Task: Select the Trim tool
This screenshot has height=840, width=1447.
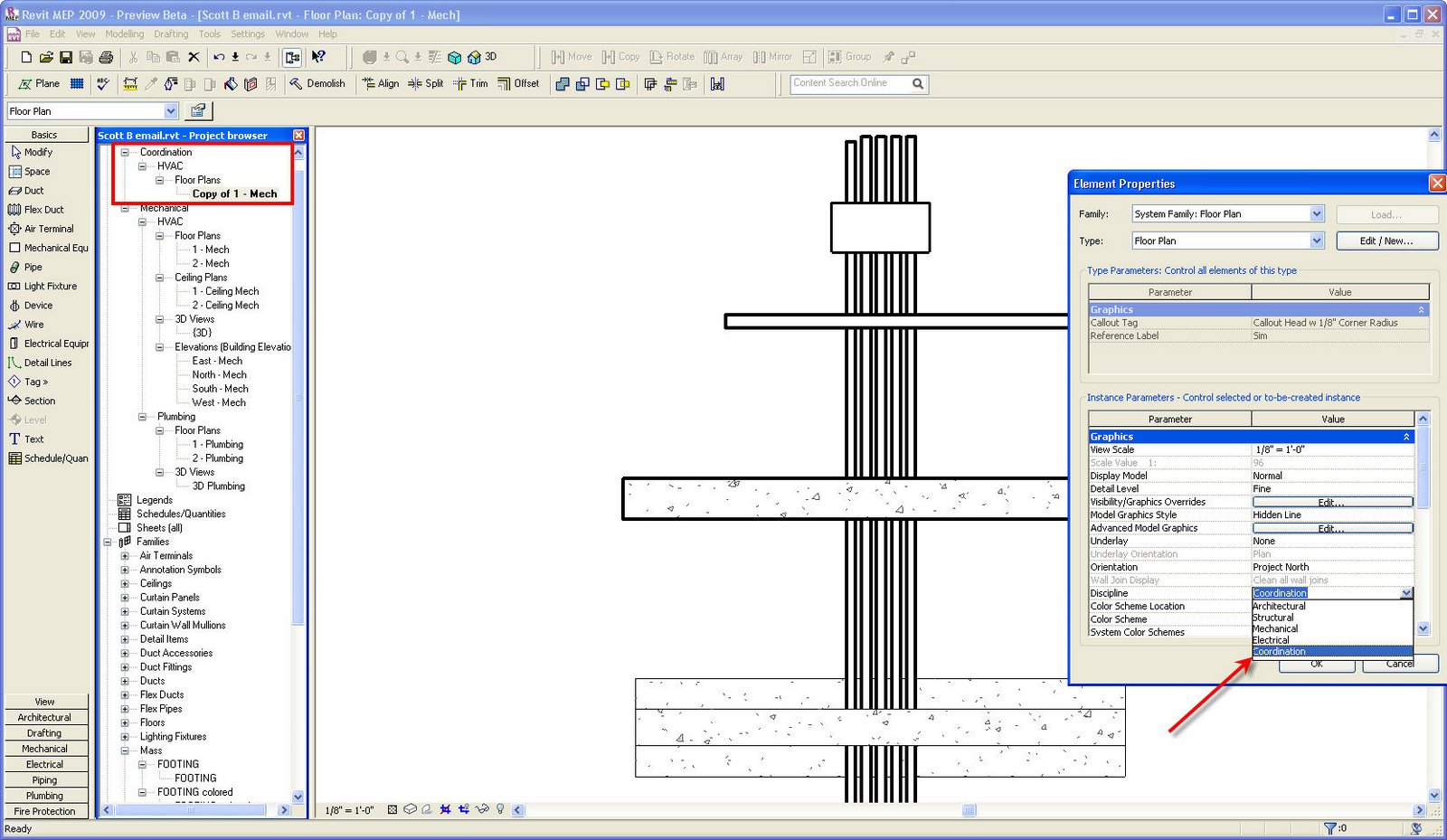Action: tap(470, 83)
